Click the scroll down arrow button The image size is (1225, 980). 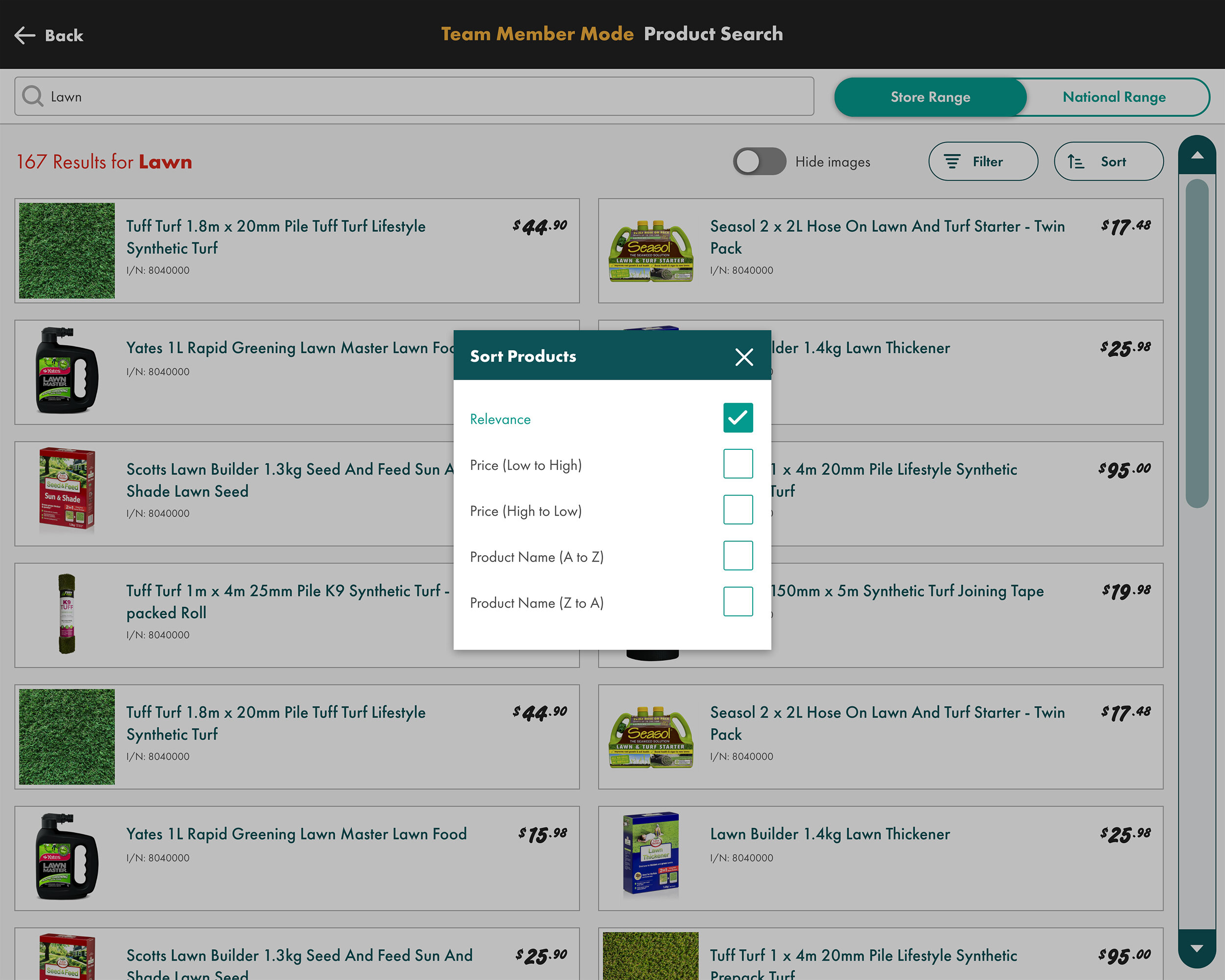[x=1197, y=948]
